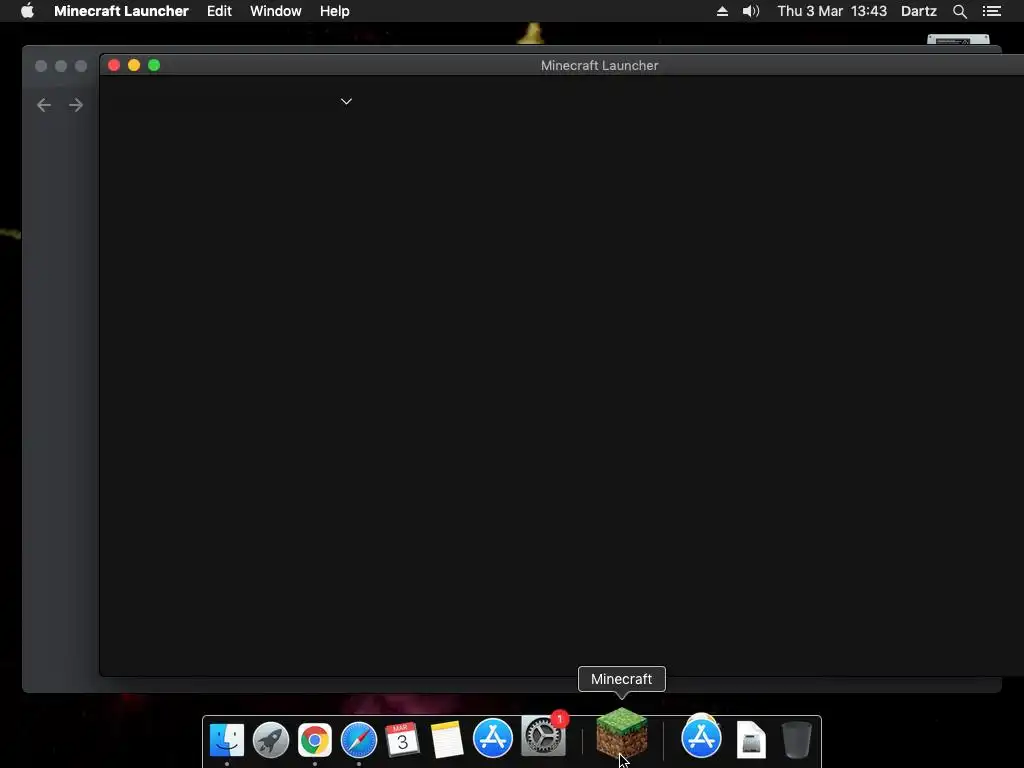Open System Preferences gear with badge
The height and width of the screenshot is (768, 1024).
click(x=543, y=736)
